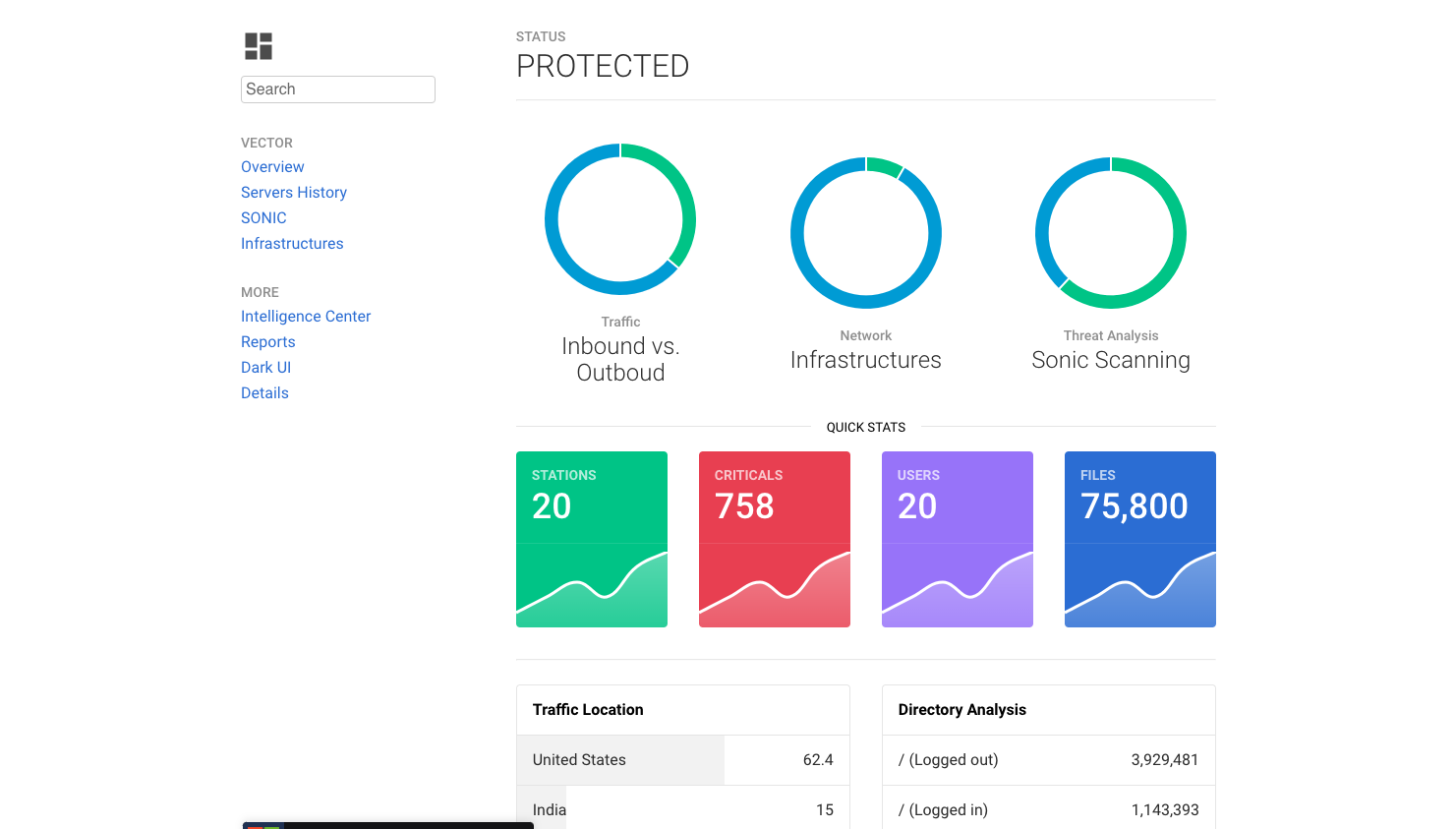
Task: Open the Intelligence Center
Action: pos(306,316)
